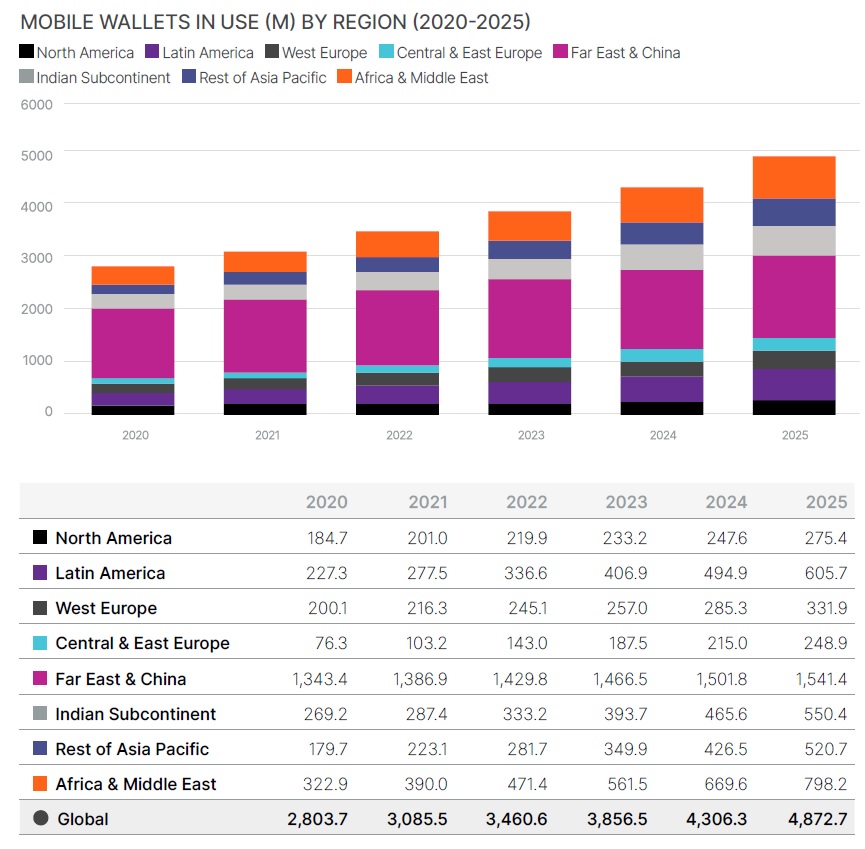Click the Global row circle icon
The height and width of the screenshot is (849, 865).
40,818
